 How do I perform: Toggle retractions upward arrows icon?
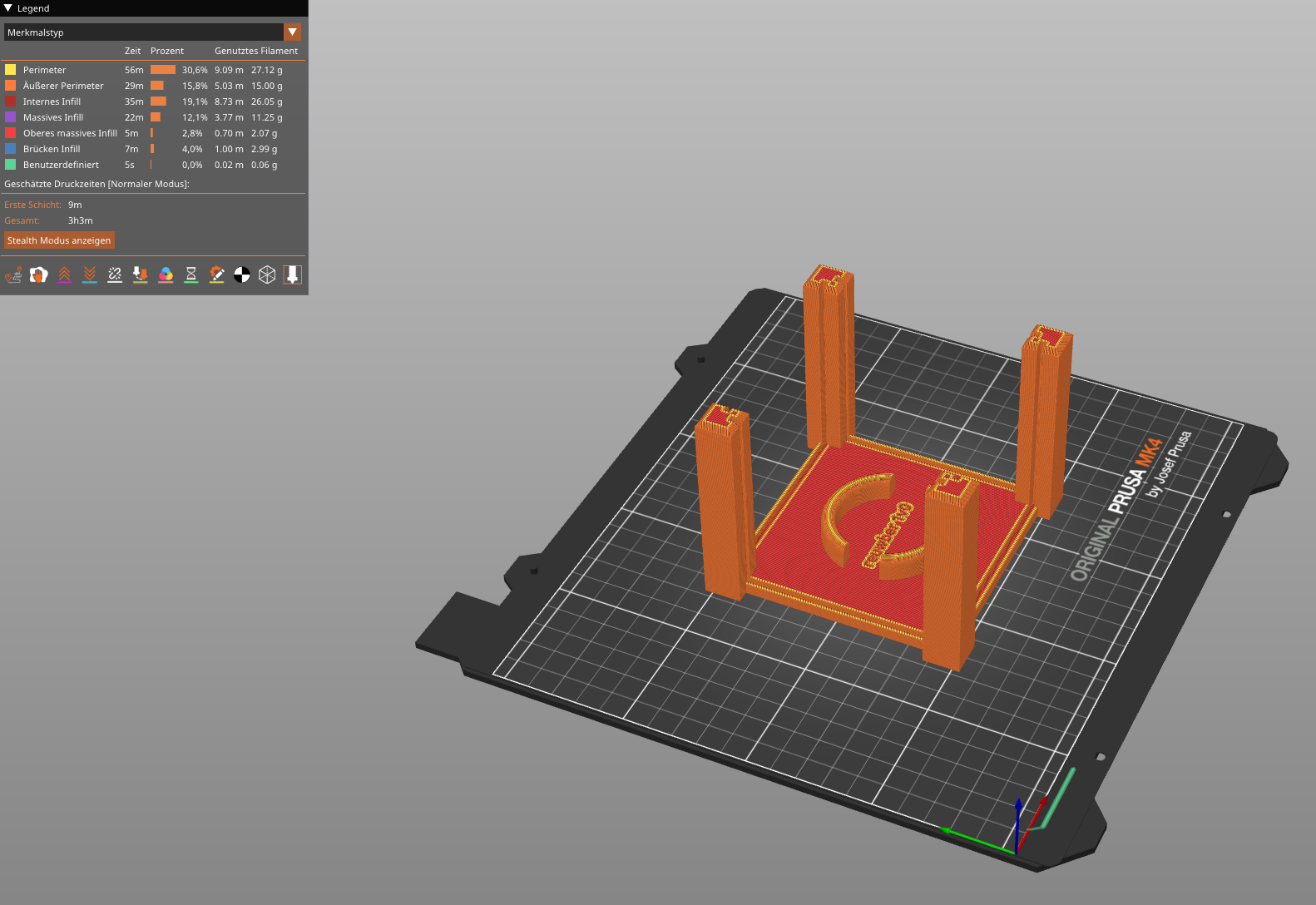click(x=64, y=274)
